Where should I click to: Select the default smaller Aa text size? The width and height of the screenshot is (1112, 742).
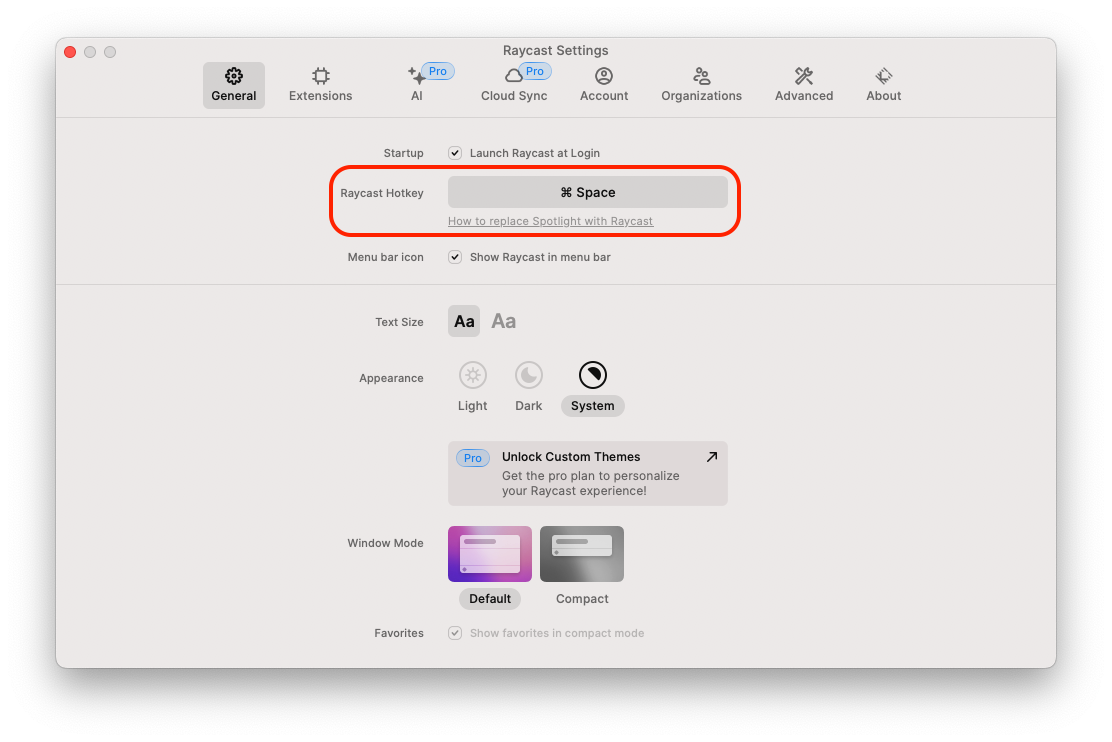coord(464,321)
